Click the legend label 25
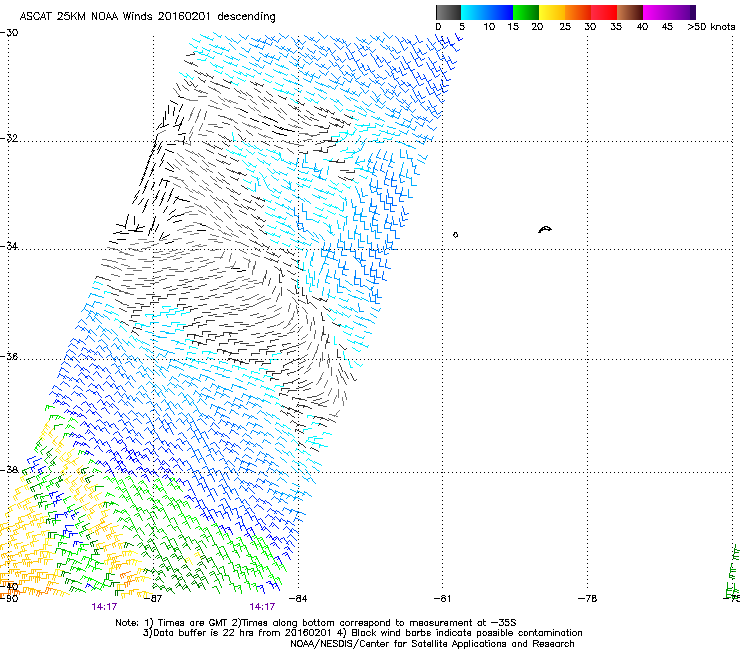Viewport: 740px width, 650px height. [x=565, y=27]
